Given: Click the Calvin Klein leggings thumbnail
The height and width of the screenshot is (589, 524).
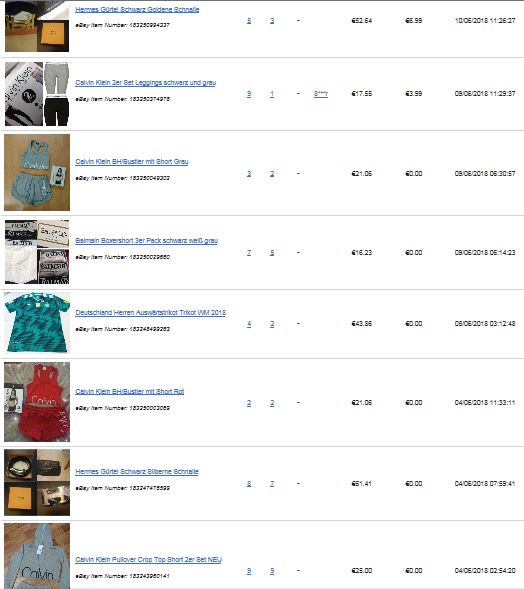Looking at the screenshot, I should coord(37,94).
